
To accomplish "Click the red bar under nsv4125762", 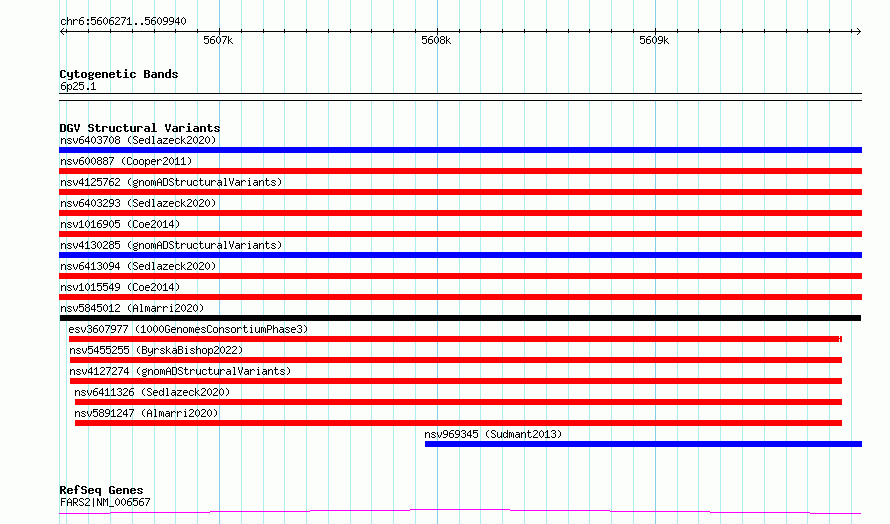I will pyautogui.click(x=460, y=192).
